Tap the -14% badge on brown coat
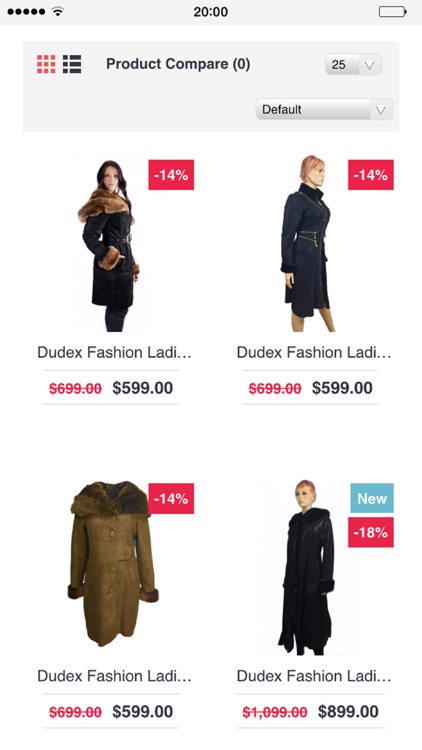 point(171,498)
